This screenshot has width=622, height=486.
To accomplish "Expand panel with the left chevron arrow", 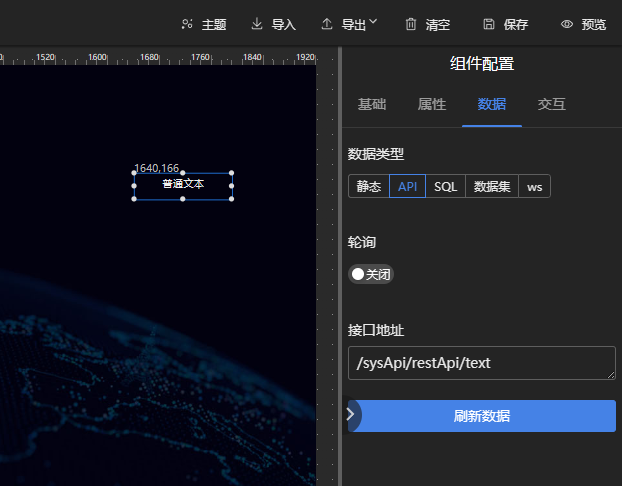I will click(x=351, y=414).
